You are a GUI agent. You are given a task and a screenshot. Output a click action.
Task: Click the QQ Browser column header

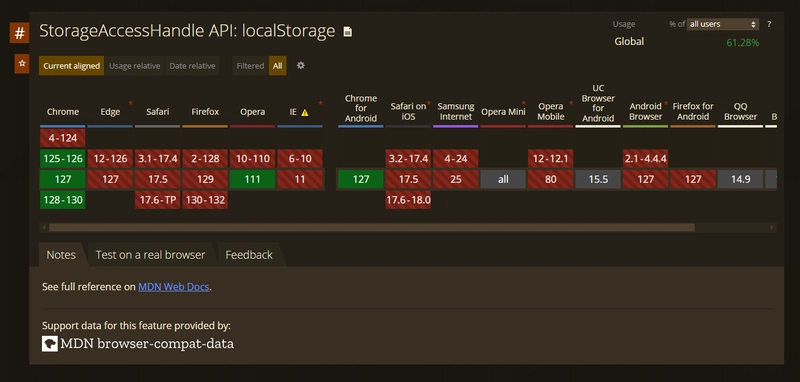(740, 111)
